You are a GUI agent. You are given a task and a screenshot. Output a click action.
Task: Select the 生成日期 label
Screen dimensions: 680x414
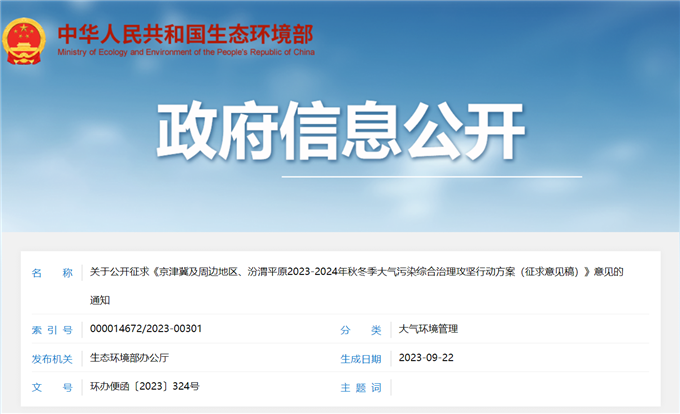[x=361, y=359]
